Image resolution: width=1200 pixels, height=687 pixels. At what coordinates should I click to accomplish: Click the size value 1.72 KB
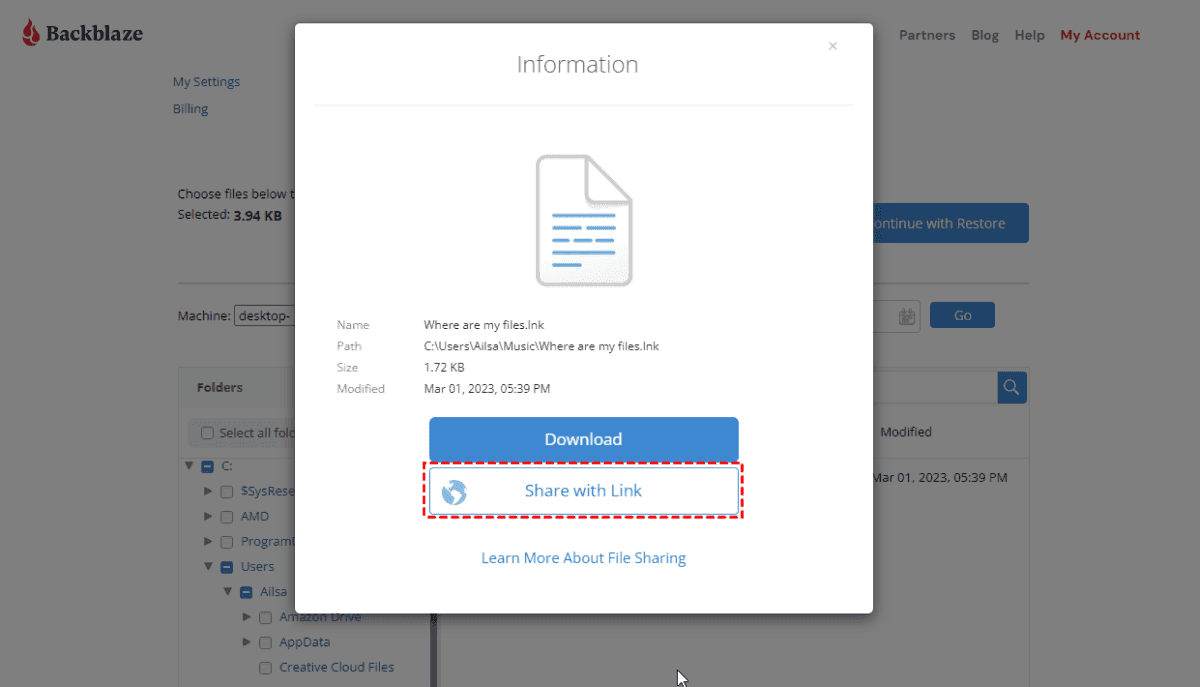444,368
